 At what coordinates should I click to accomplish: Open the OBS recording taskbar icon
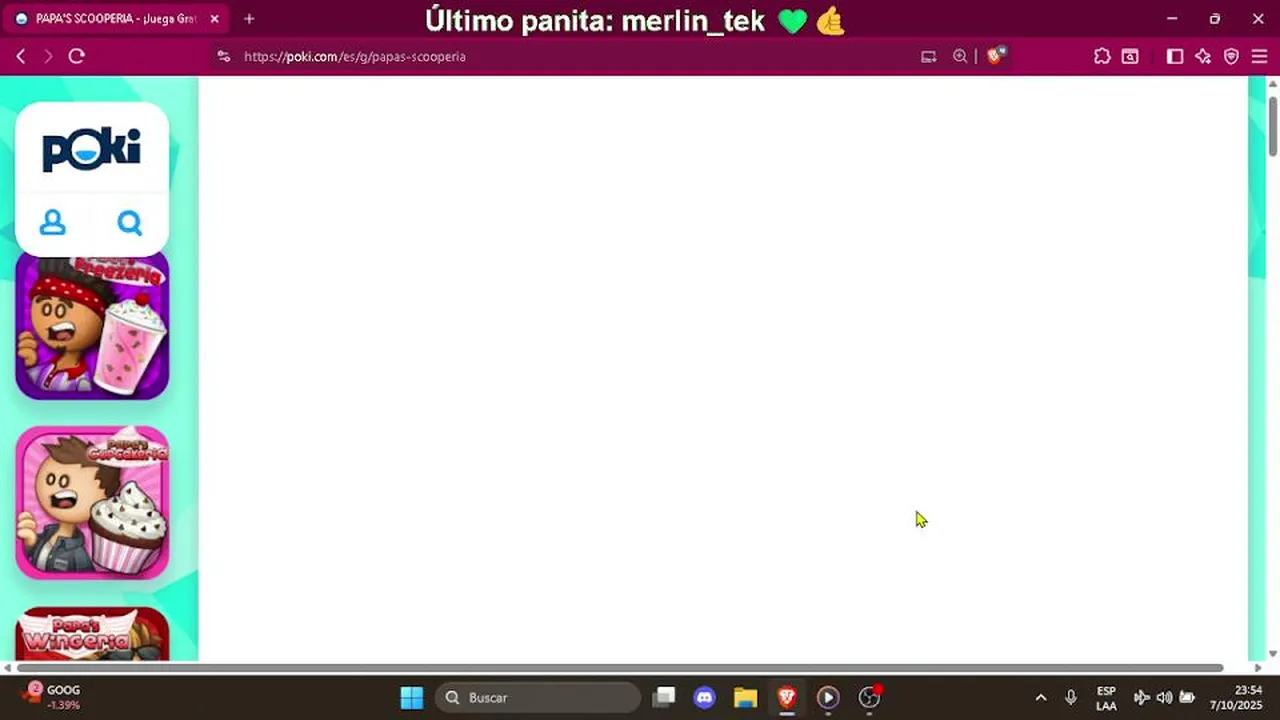pos(870,698)
